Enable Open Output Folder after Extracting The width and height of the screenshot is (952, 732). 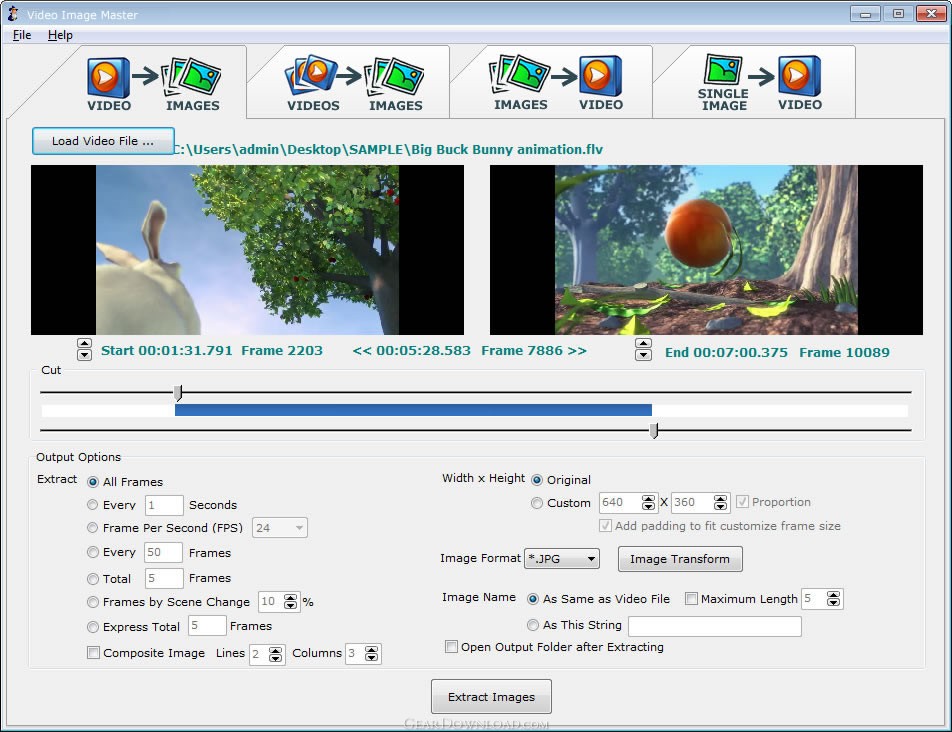(451, 647)
